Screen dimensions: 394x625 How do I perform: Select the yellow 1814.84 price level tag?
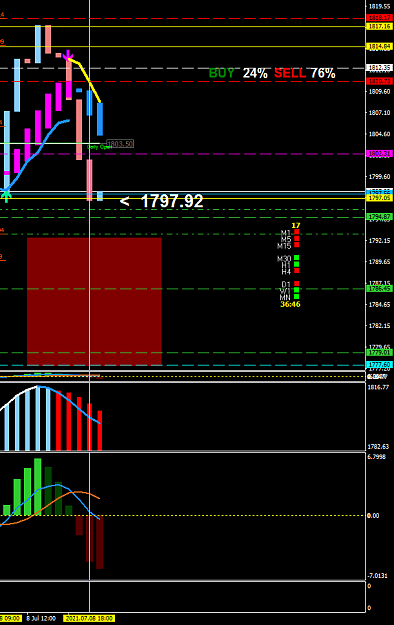(x=379, y=47)
